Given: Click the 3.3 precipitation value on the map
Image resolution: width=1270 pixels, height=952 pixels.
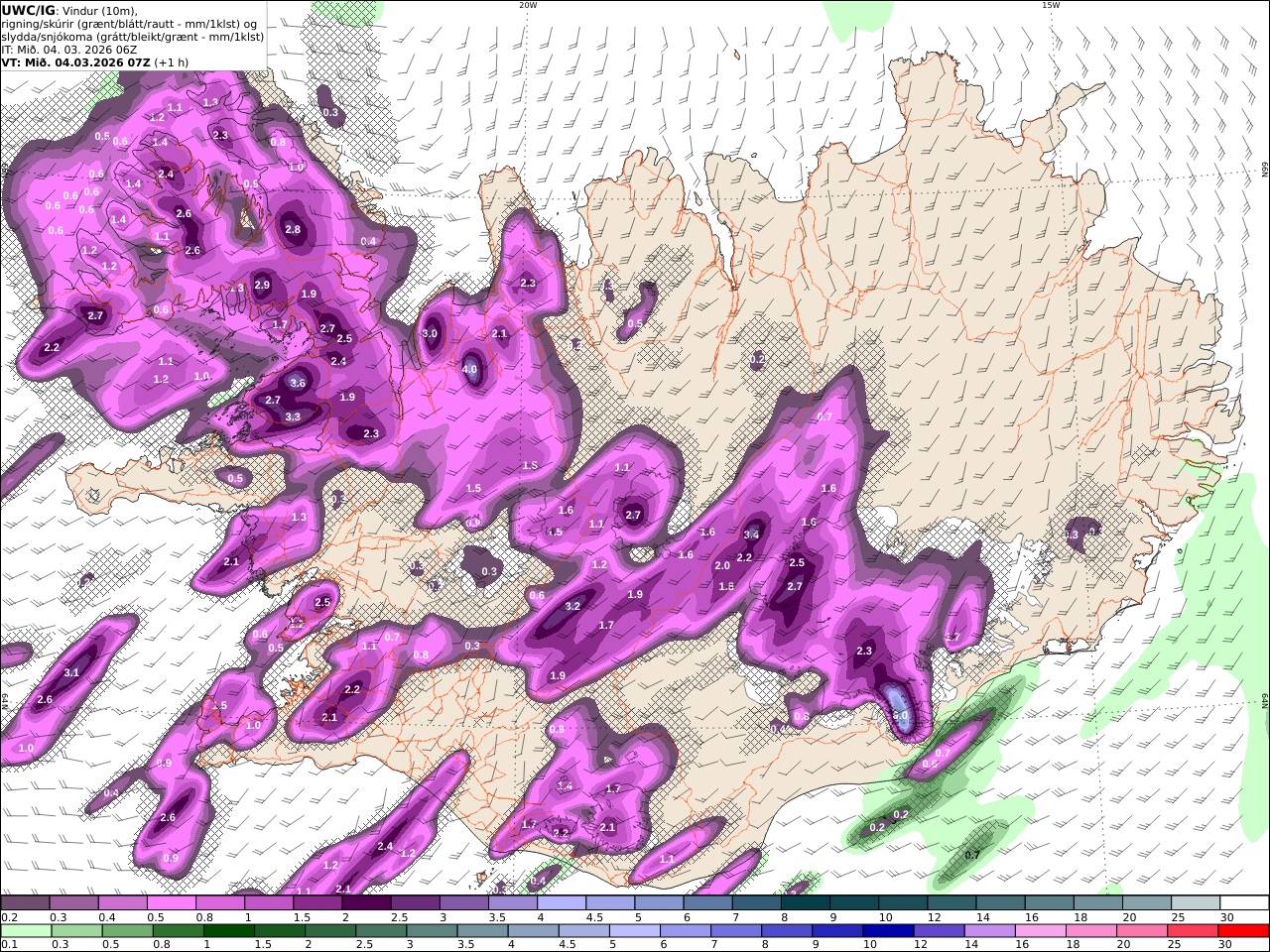Looking at the screenshot, I should pos(293,416).
